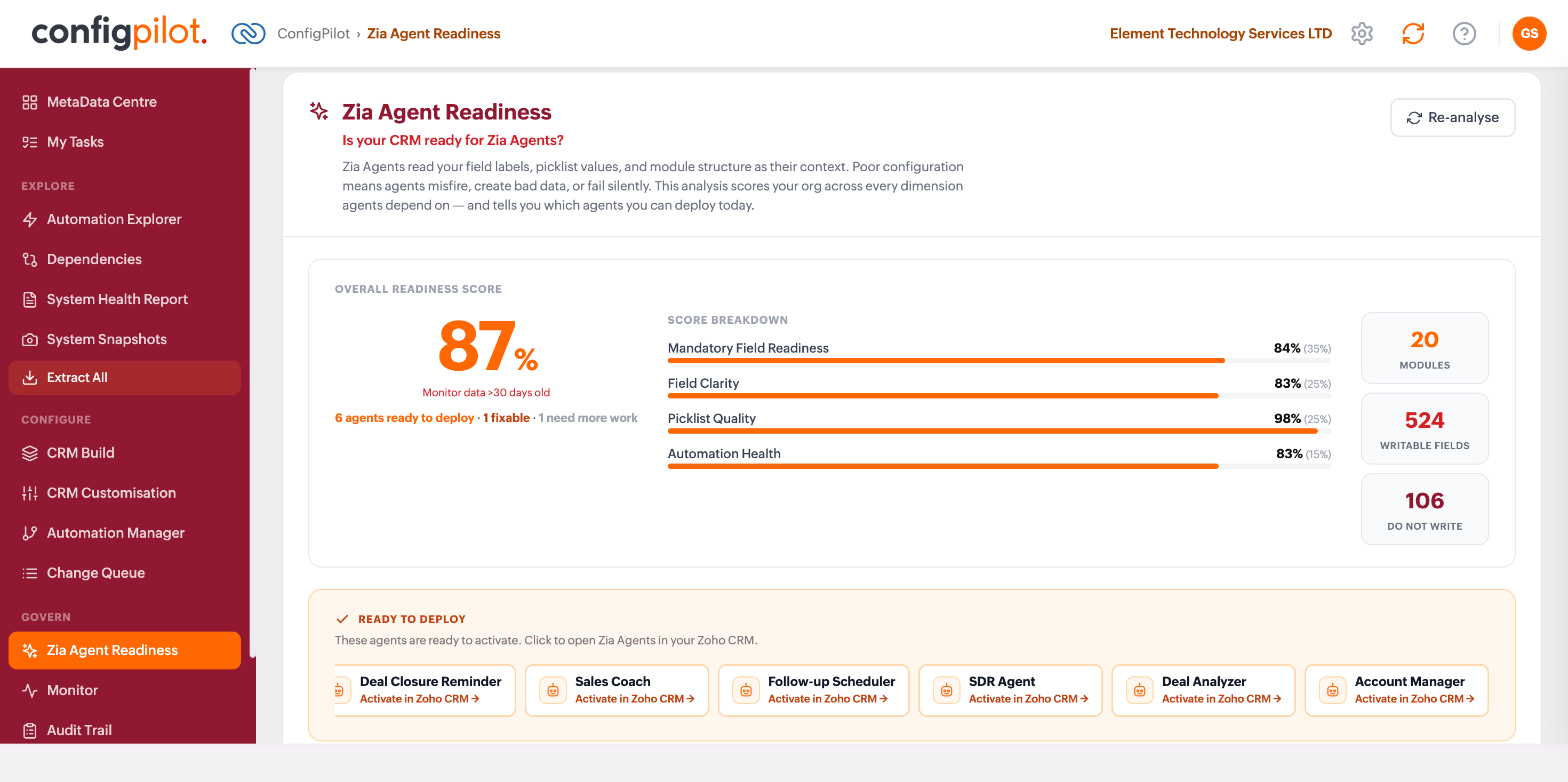Open System Health Report page

(124, 299)
